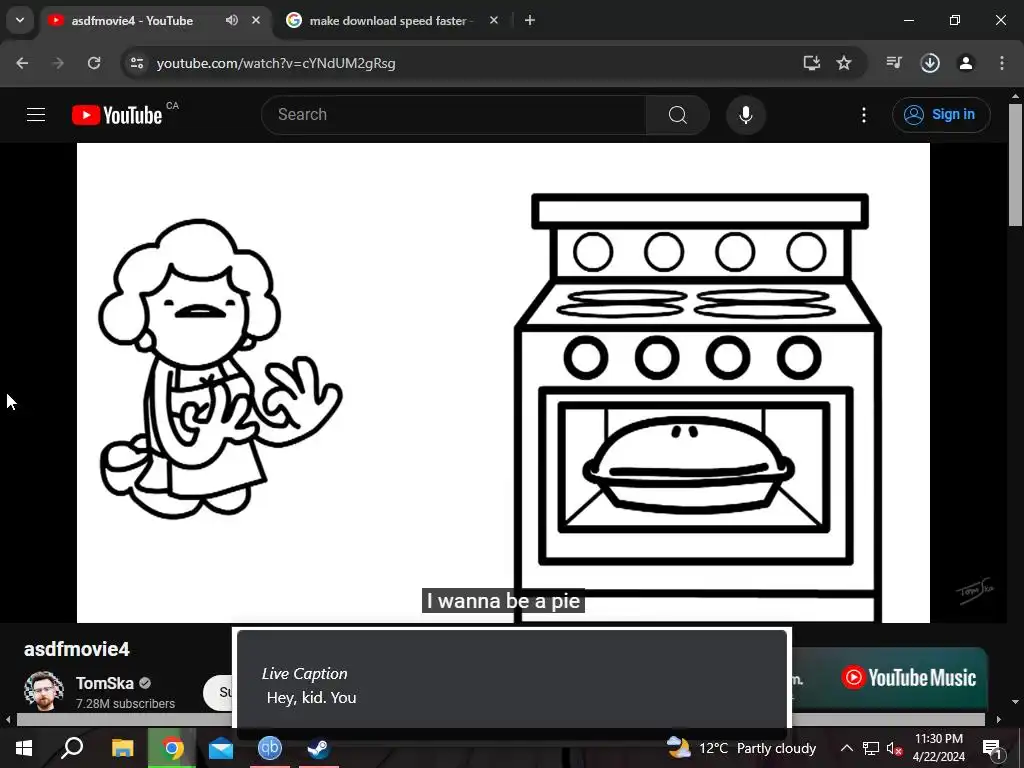This screenshot has width=1024, height=768.
Task: Click the muted volume tray icon
Action: 894,748
